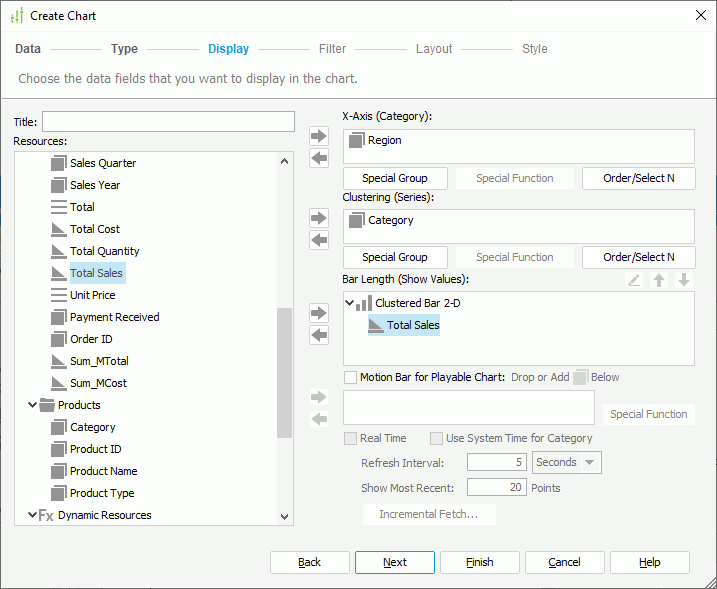Go to the Filter wizard step
This screenshot has height=589, width=717.
(x=332, y=49)
